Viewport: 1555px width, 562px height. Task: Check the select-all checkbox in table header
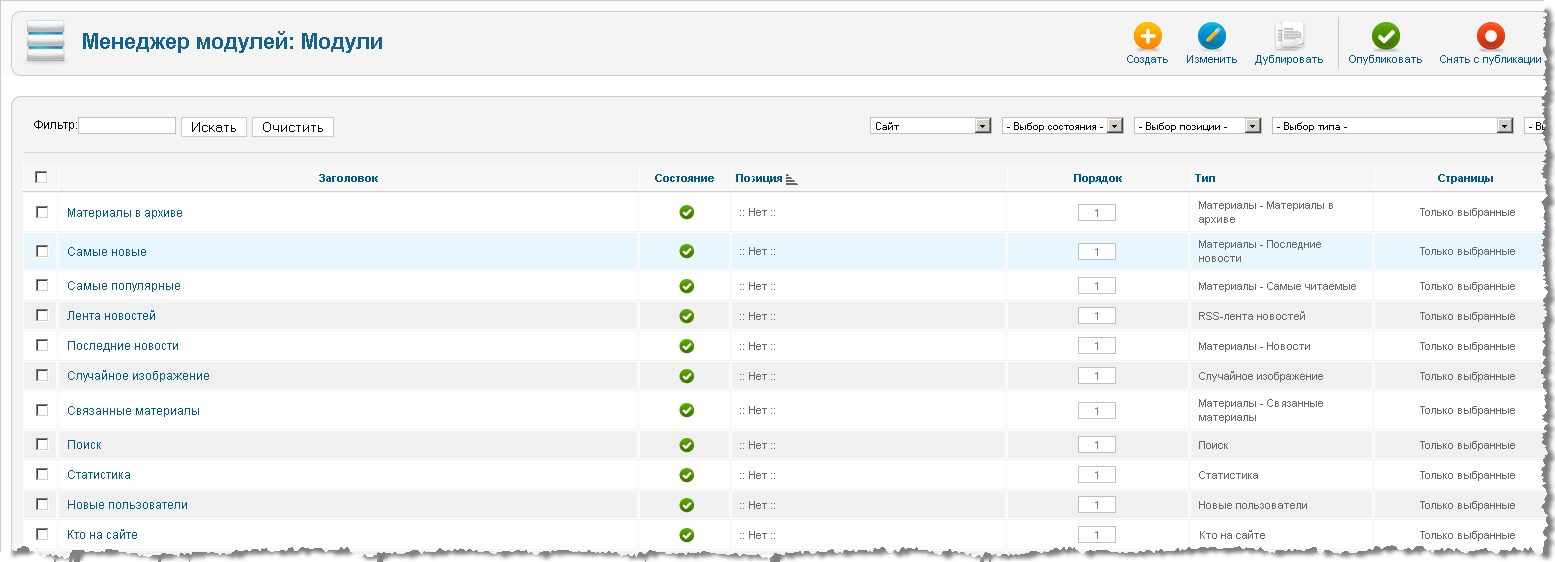click(41, 177)
